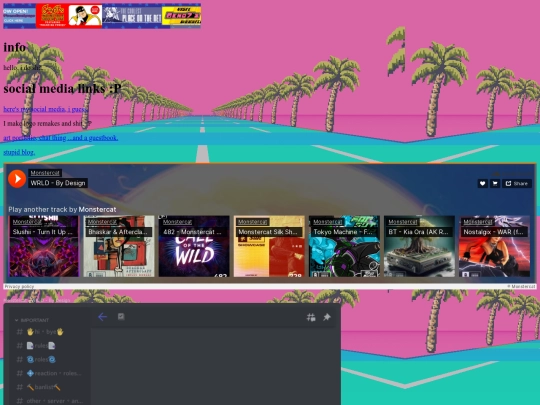The image size is (540, 405).
Task: Select the 482 - Monstercat Call of the Wild thumbnail
Action: point(194,246)
